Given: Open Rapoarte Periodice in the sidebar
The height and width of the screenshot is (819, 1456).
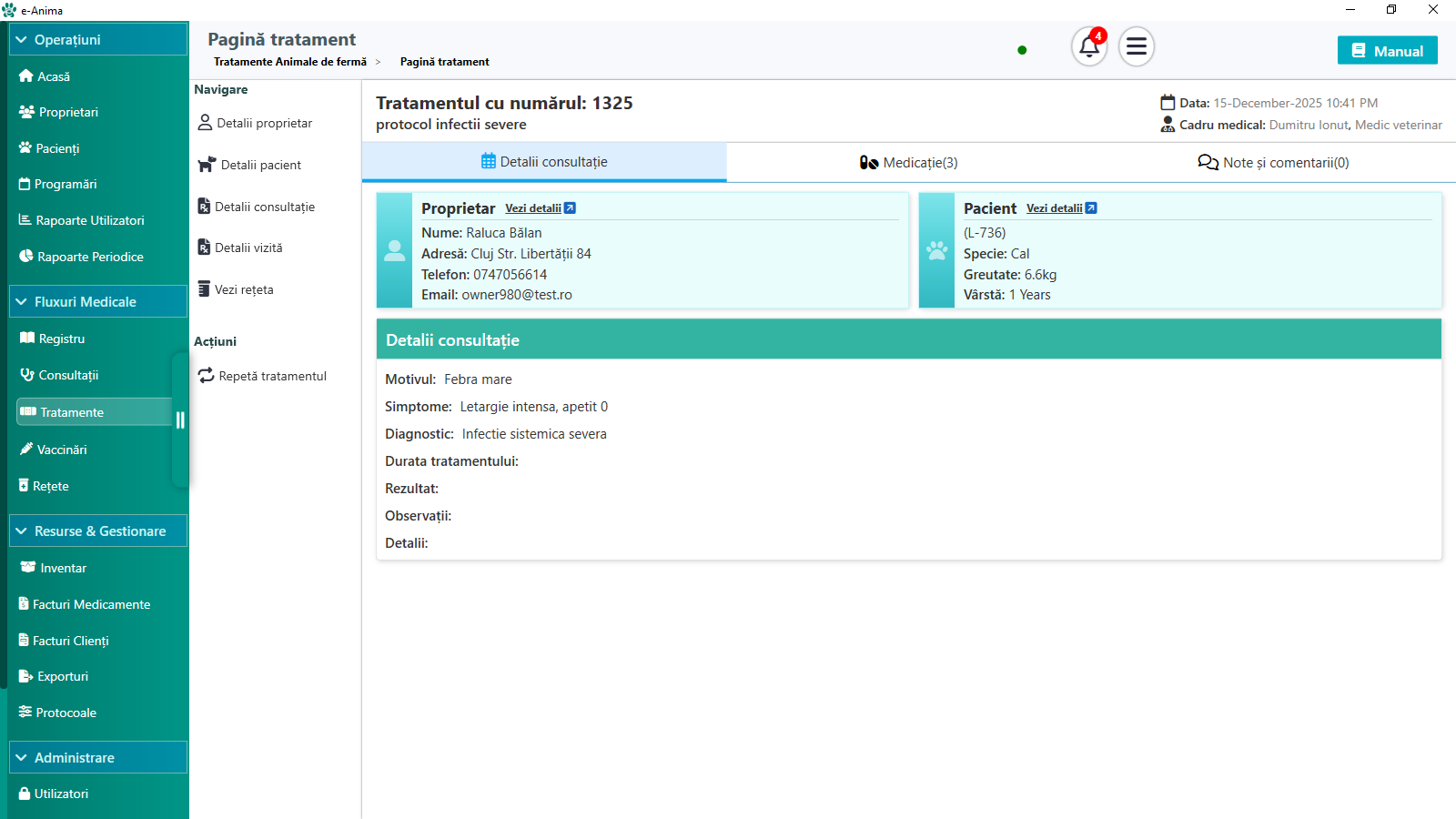Looking at the screenshot, I should 90,257.
